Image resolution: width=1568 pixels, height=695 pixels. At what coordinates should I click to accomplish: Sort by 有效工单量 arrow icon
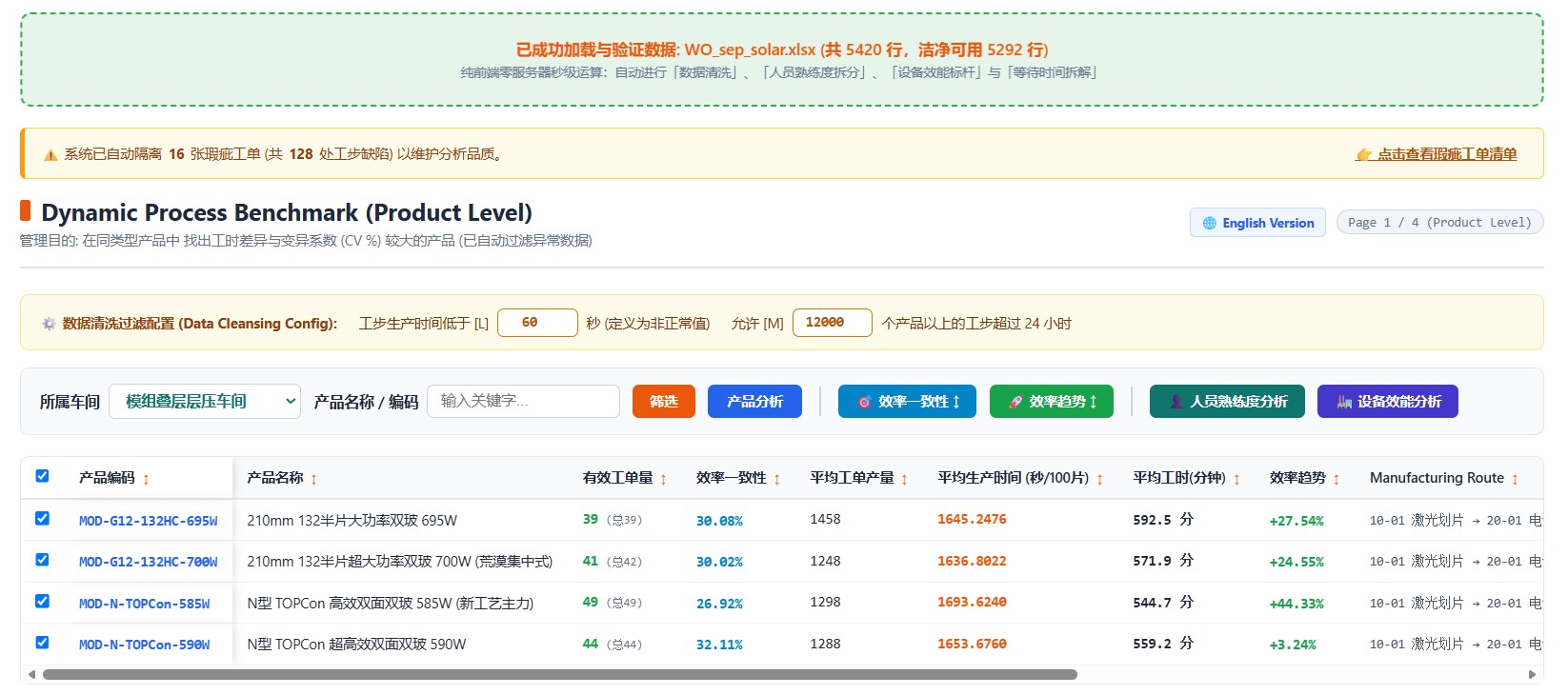click(663, 479)
